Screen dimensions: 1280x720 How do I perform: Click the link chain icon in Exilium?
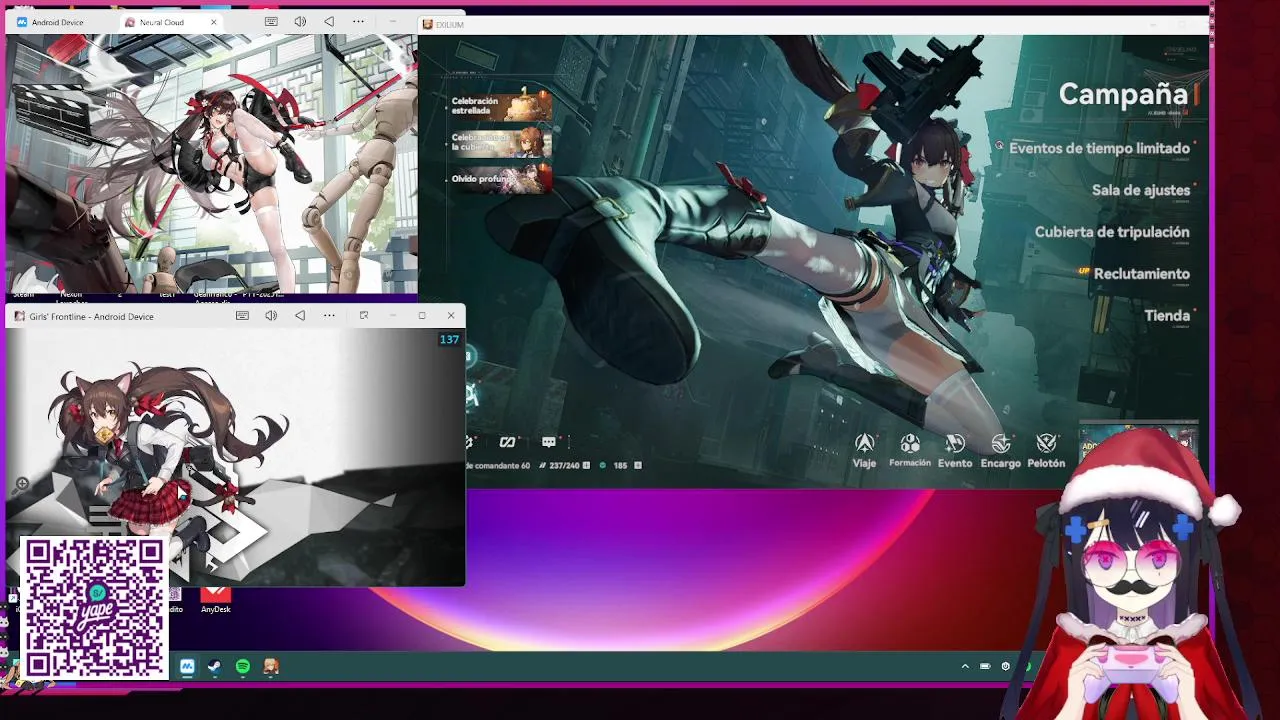pos(507,442)
